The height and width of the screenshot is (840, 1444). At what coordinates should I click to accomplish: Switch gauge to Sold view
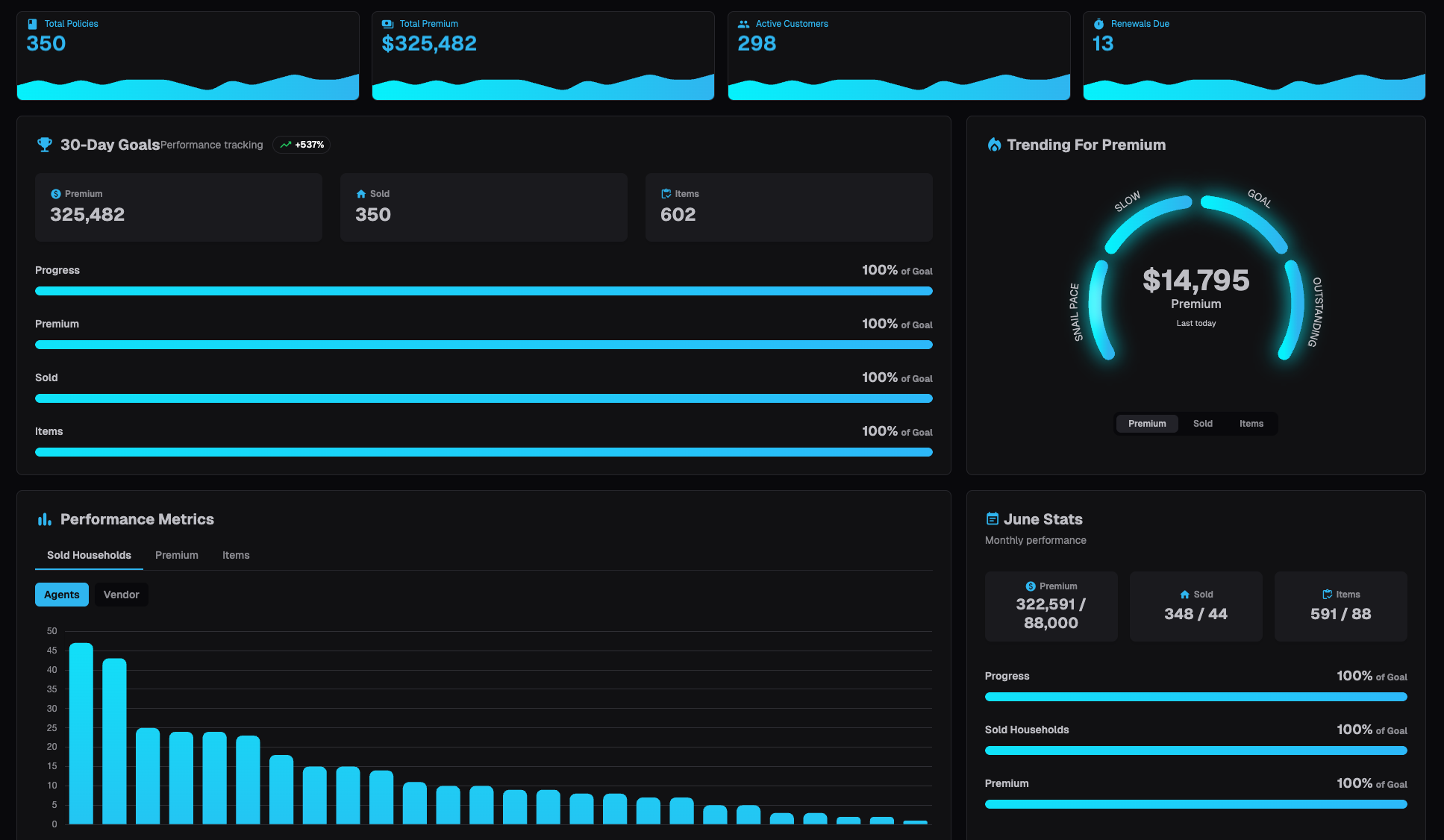1202,424
